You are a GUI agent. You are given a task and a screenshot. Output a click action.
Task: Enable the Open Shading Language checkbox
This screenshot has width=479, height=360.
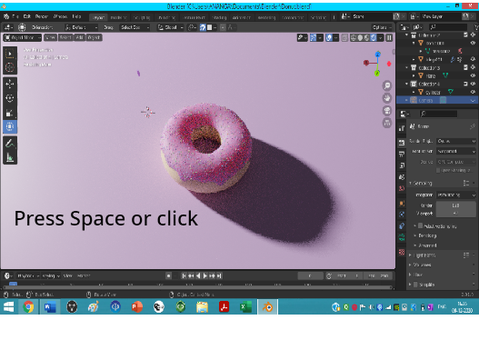coord(438,170)
